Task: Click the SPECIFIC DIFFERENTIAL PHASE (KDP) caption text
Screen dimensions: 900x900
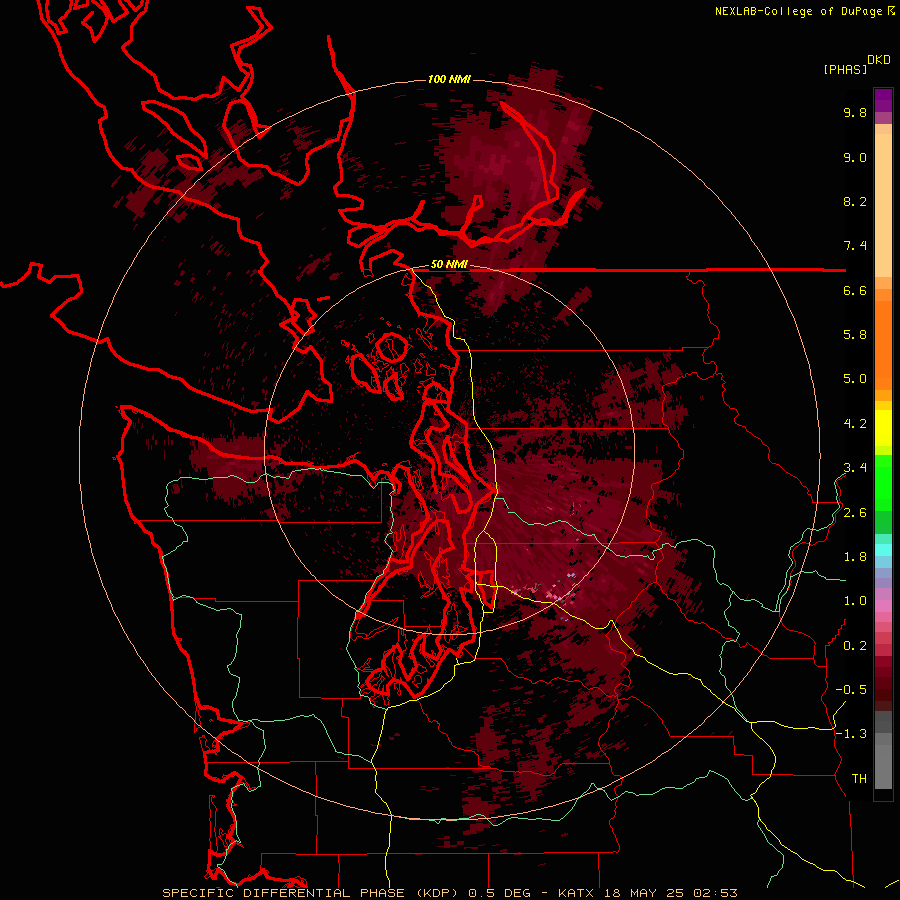Action: point(311,893)
